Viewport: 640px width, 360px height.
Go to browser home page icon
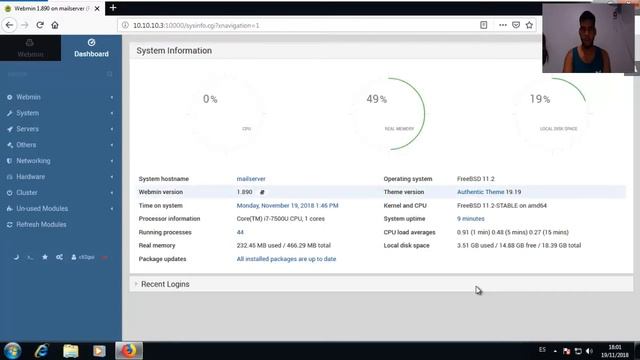coord(55,25)
